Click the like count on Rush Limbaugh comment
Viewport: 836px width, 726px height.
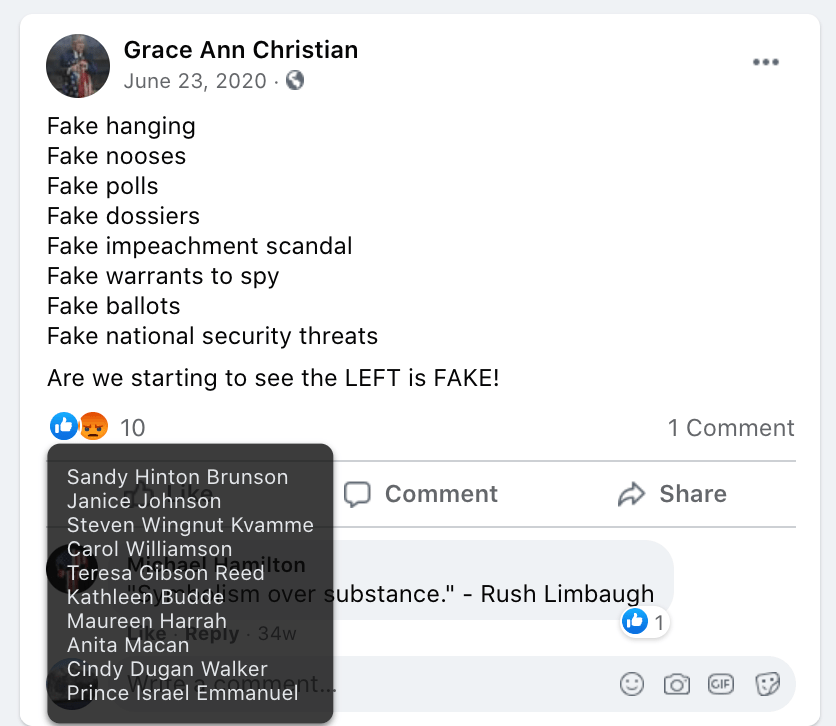[x=644, y=622]
